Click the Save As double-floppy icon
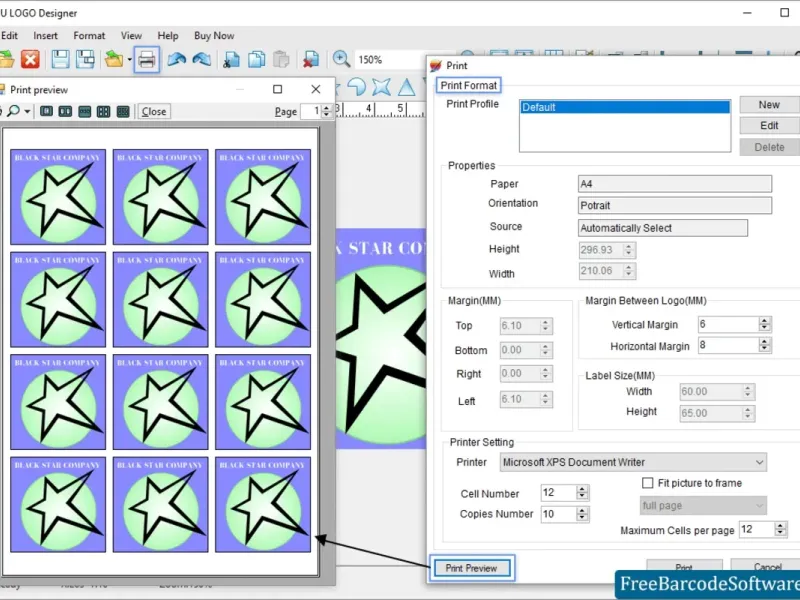 (85, 60)
